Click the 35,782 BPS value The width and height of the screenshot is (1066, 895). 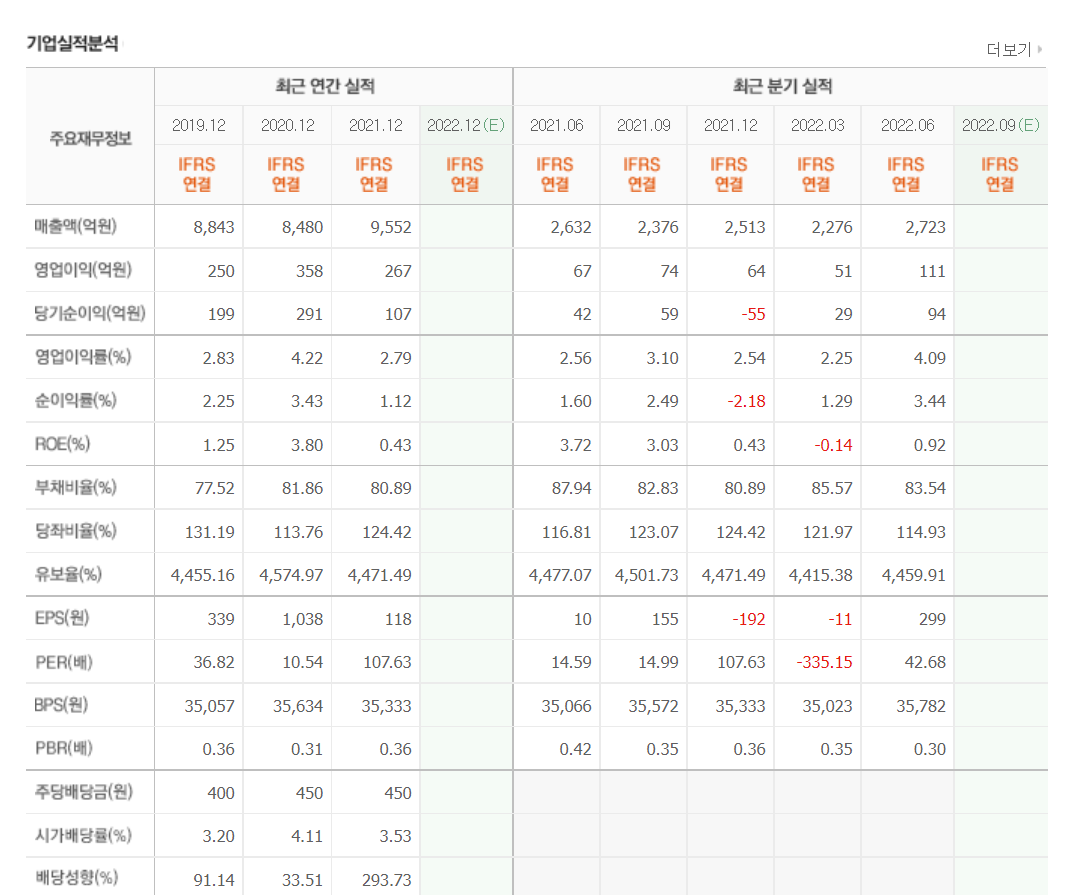(x=921, y=706)
